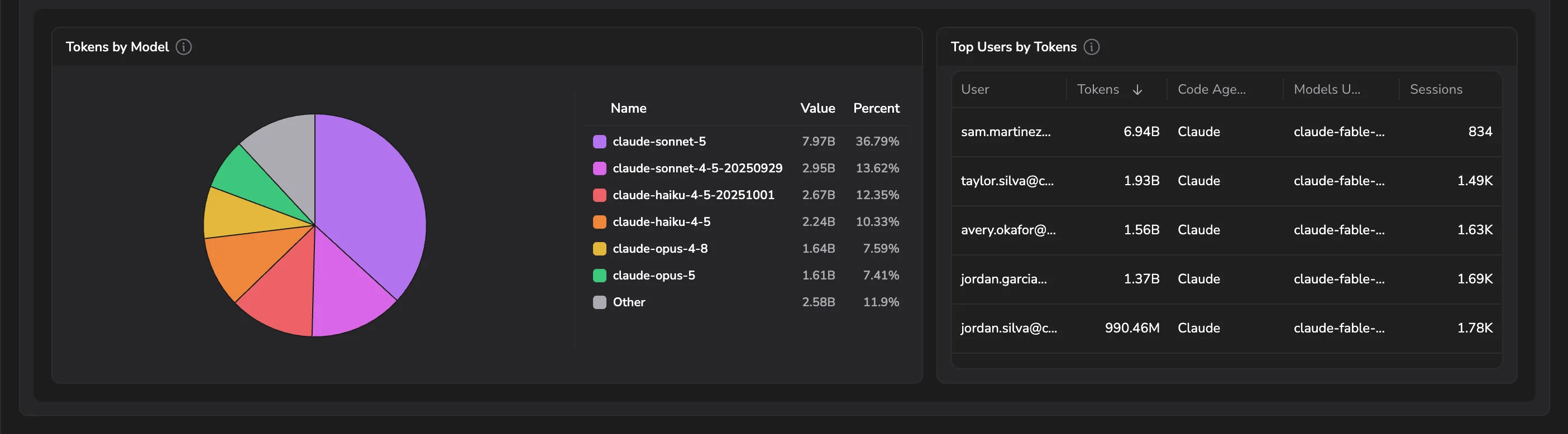The height and width of the screenshot is (434, 1568).
Task: Click the 834 sessions cell
Action: (x=1480, y=132)
